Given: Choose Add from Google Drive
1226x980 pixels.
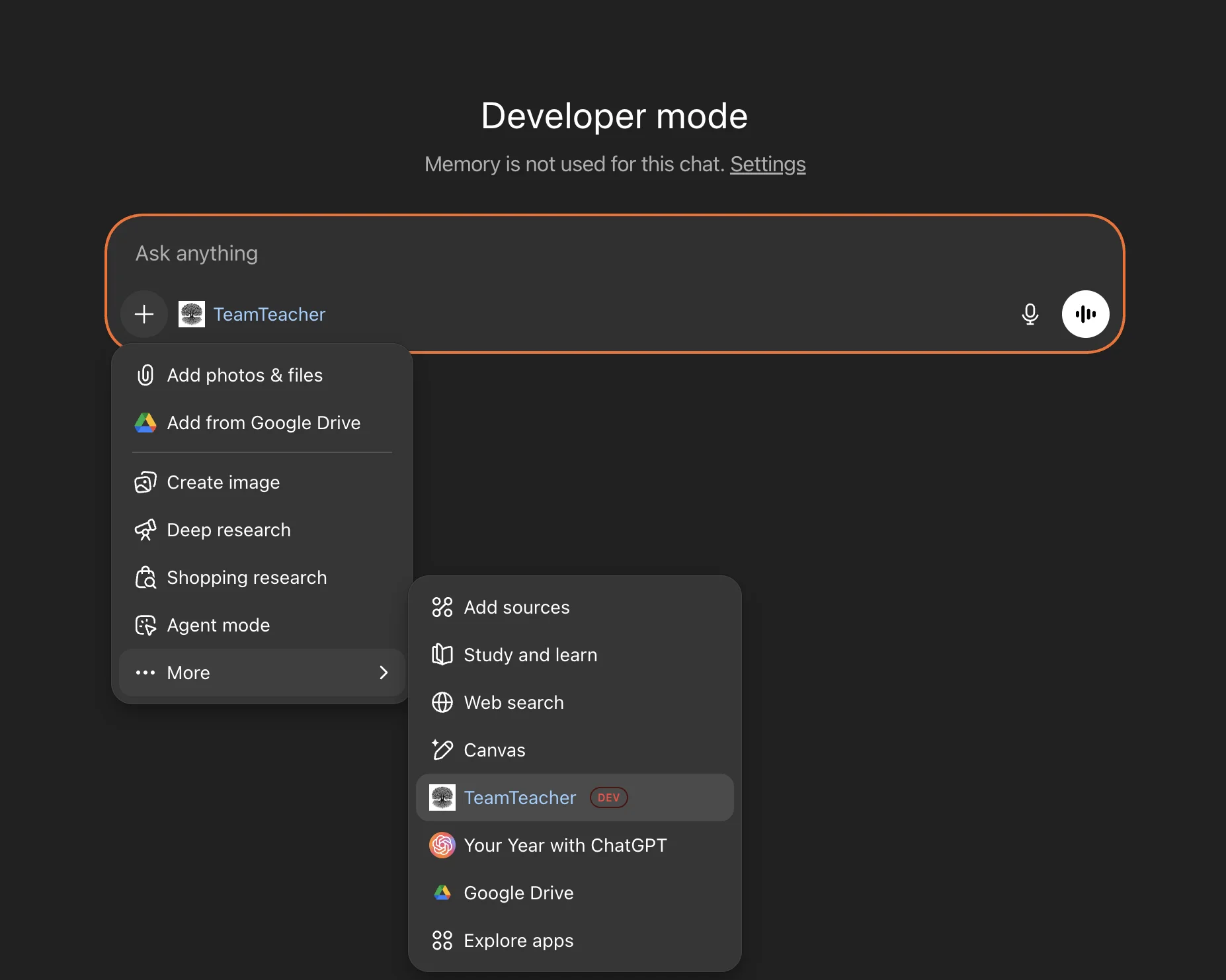Looking at the screenshot, I should point(263,423).
